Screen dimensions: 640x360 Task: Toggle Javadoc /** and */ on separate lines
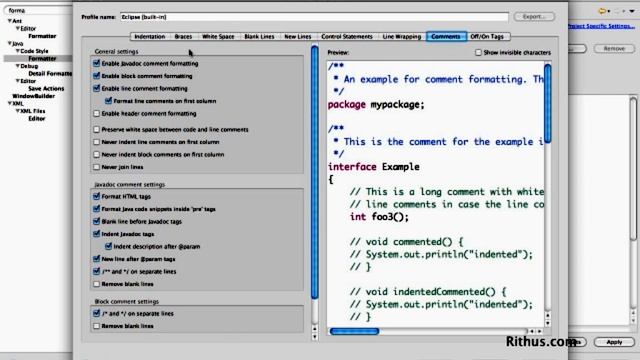click(97, 271)
